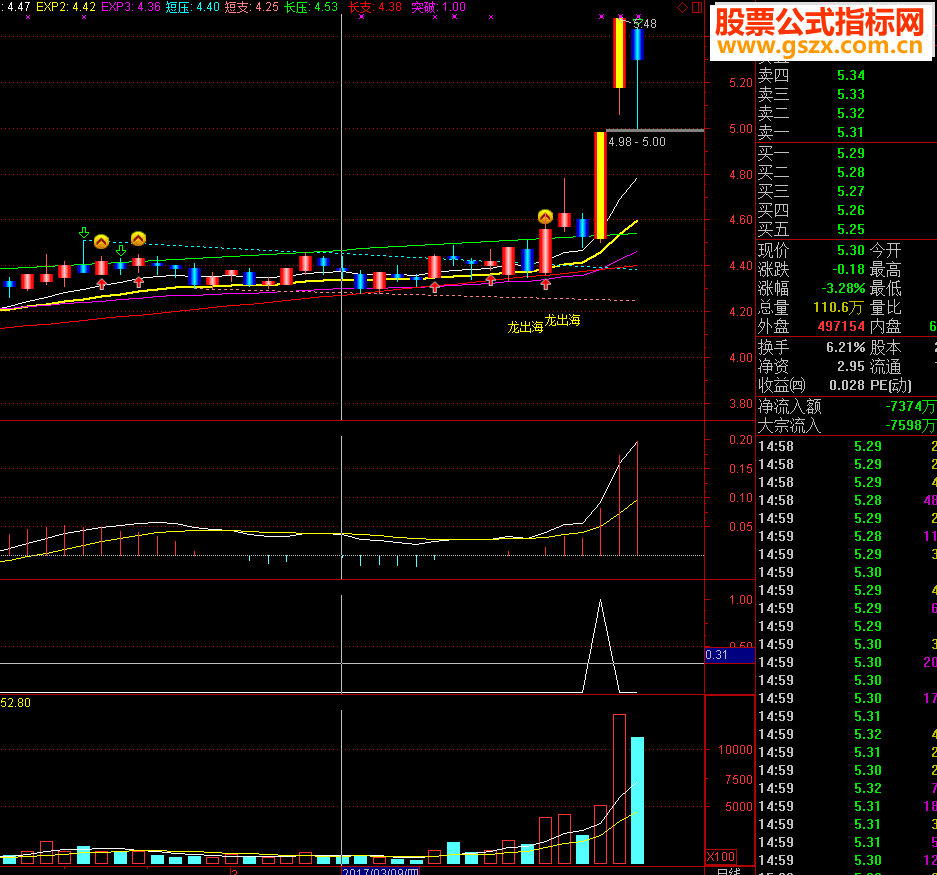
Task: Click the PE(动) label
Action: pyautogui.click(x=890, y=386)
